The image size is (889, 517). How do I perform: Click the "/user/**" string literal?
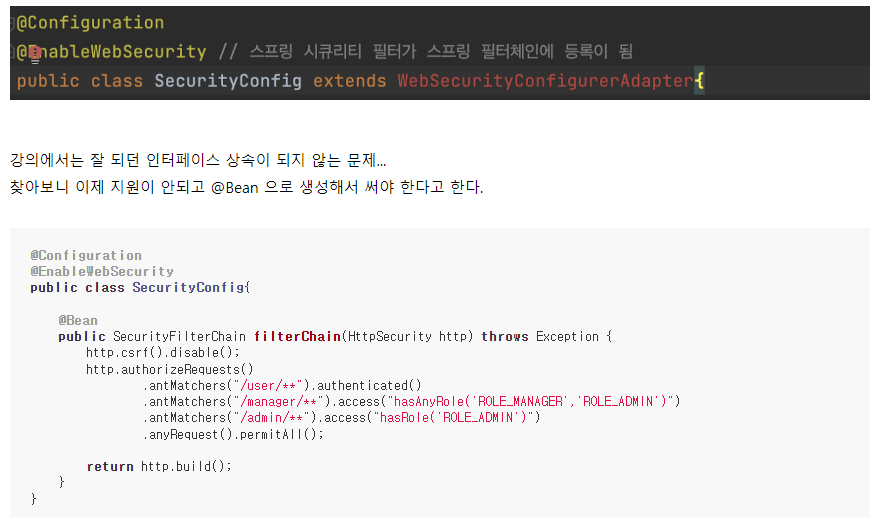point(268,385)
